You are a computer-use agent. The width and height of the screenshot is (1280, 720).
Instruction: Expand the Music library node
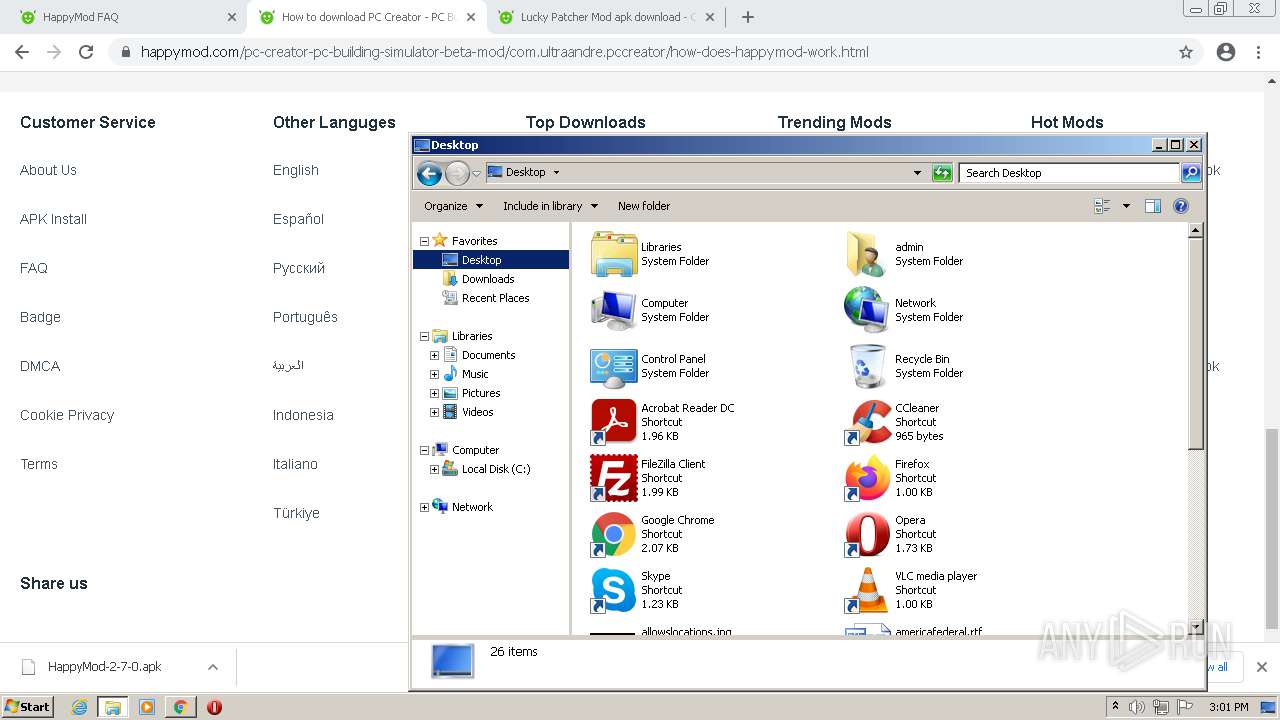(434, 374)
